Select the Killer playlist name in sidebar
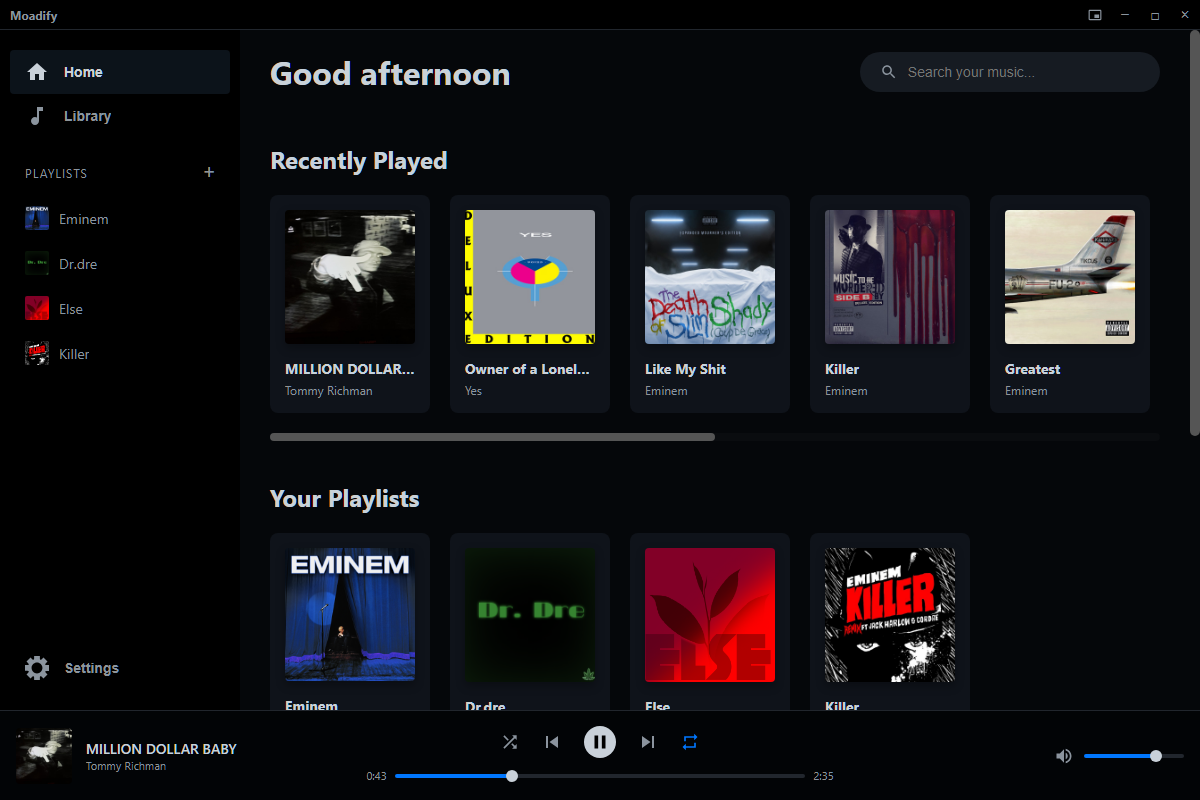Image resolution: width=1200 pixels, height=800 pixels. [x=74, y=354]
